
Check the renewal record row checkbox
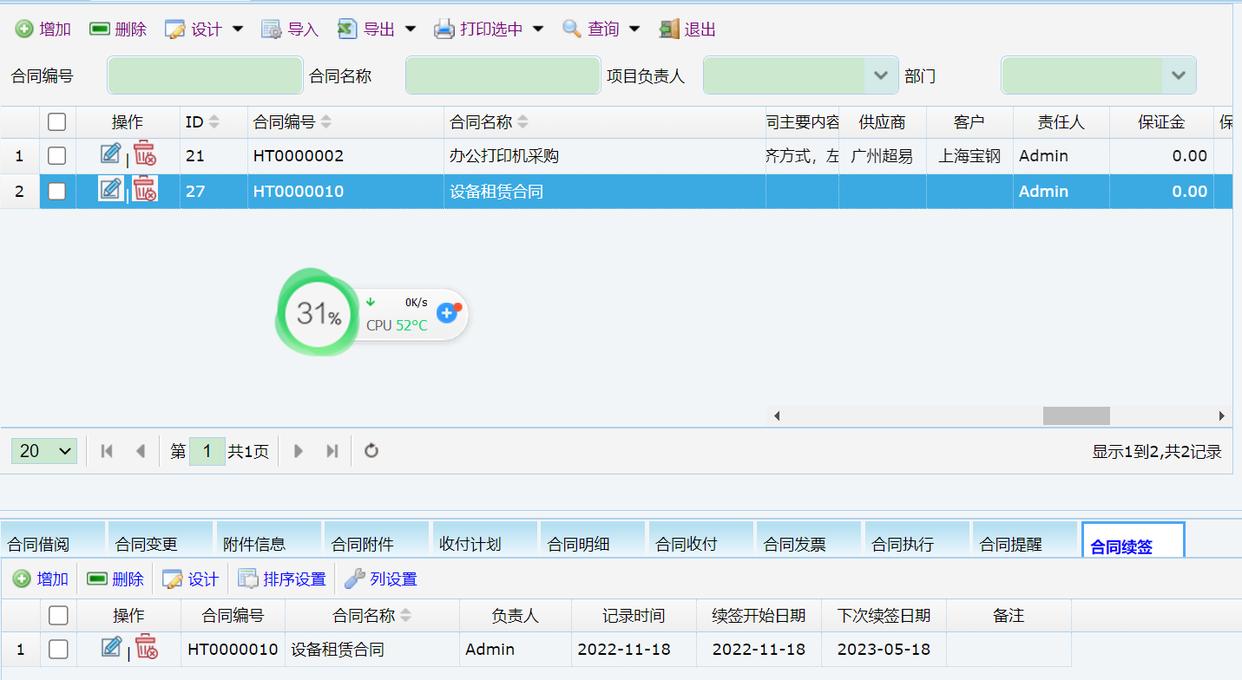[58, 649]
